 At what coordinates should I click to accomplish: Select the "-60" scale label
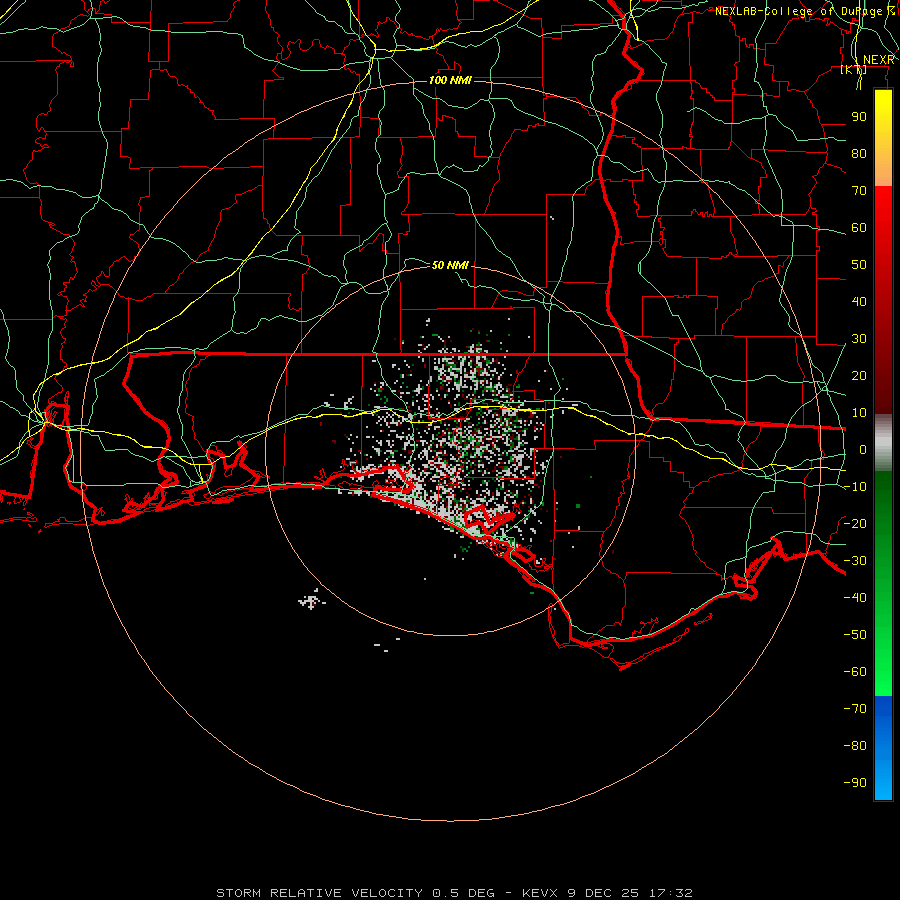click(x=855, y=672)
